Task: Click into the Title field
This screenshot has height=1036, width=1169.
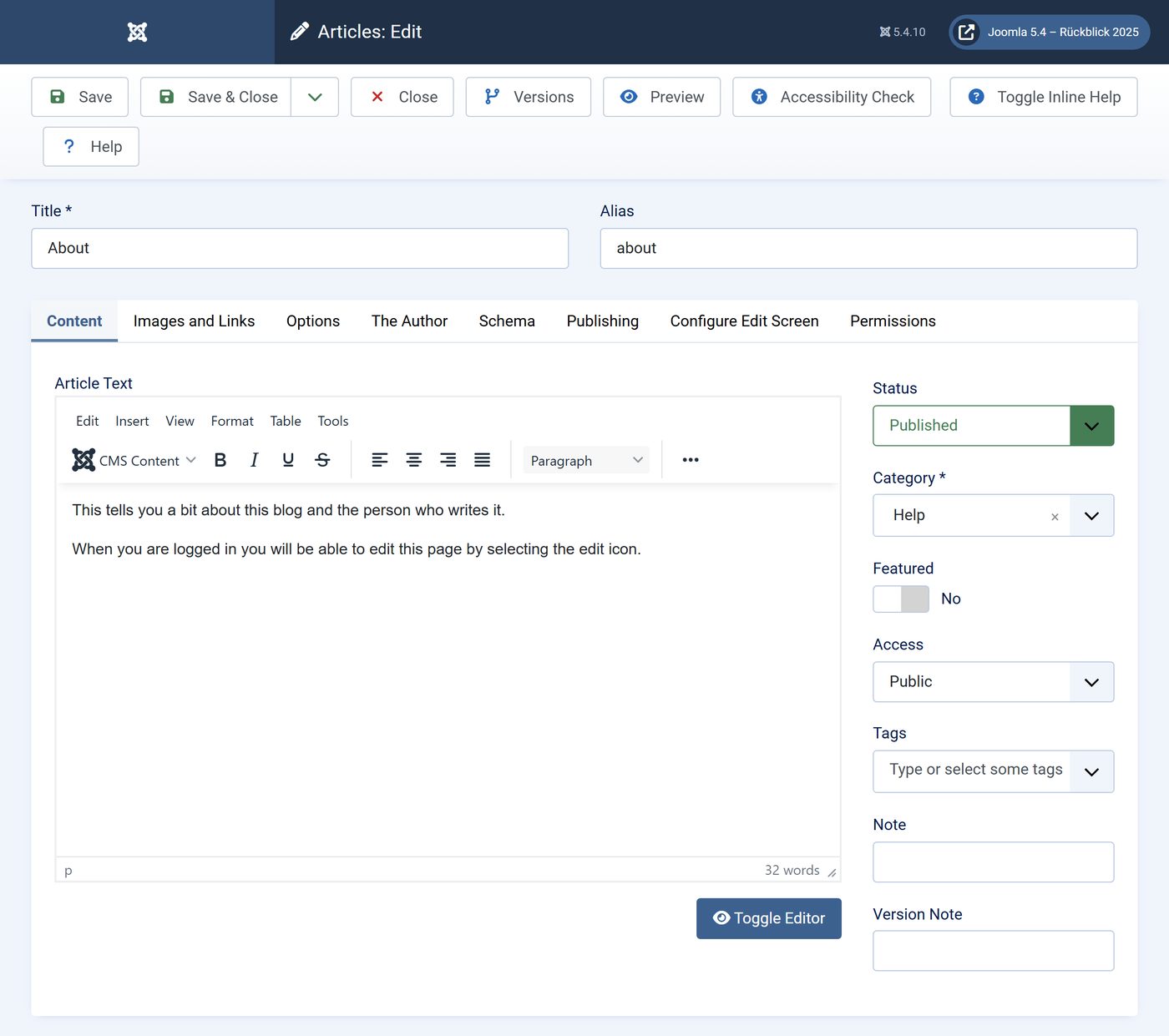Action: tap(300, 248)
